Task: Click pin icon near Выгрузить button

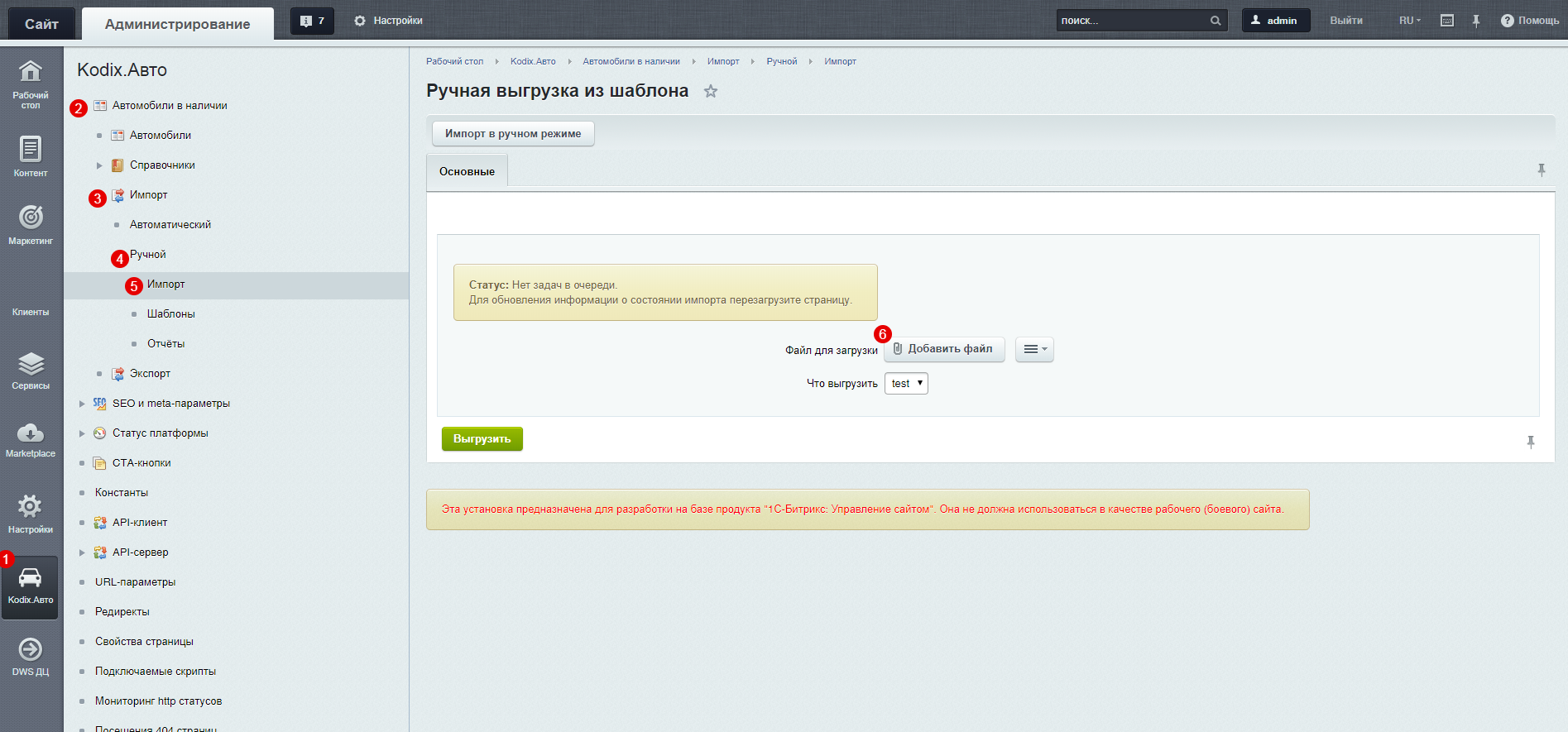Action: (1531, 442)
